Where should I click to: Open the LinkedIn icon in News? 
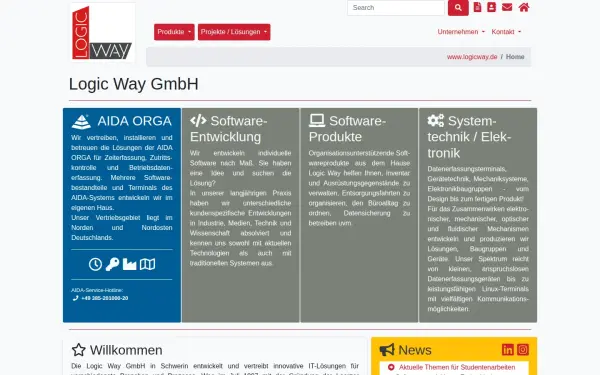point(508,349)
